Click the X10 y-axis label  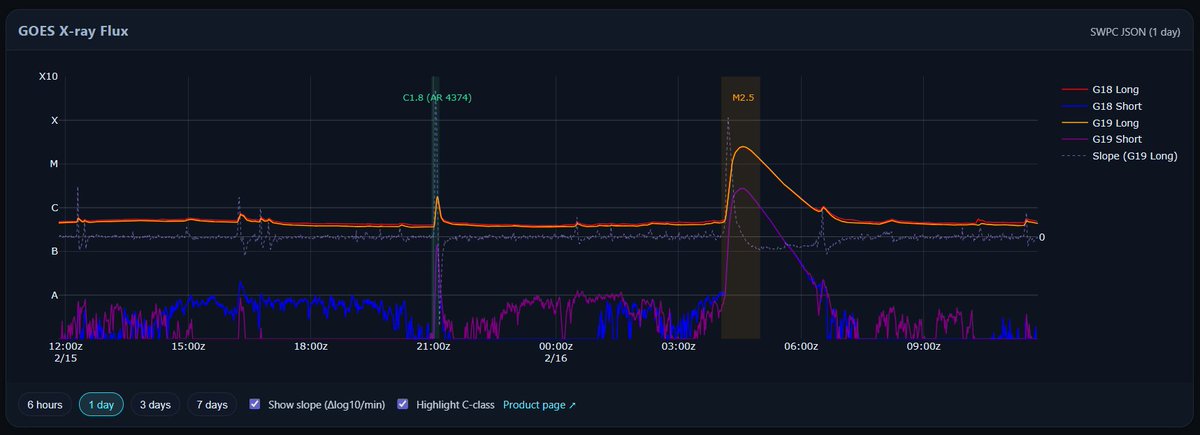click(48, 77)
